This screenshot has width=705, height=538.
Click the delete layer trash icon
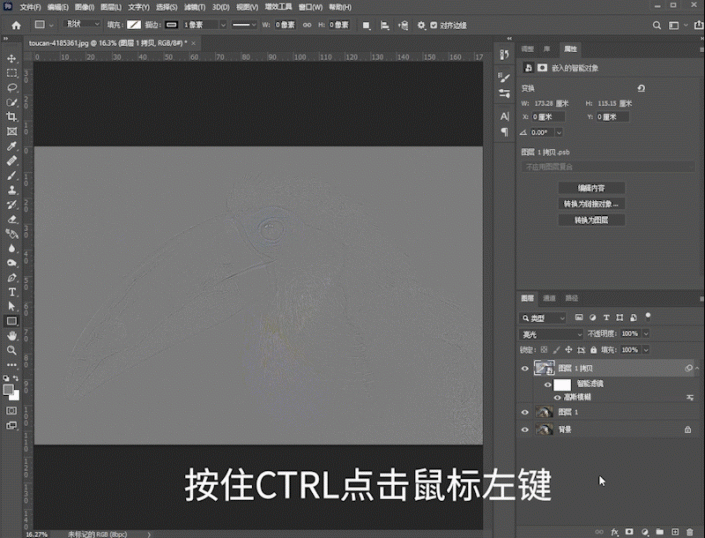(690, 532)
